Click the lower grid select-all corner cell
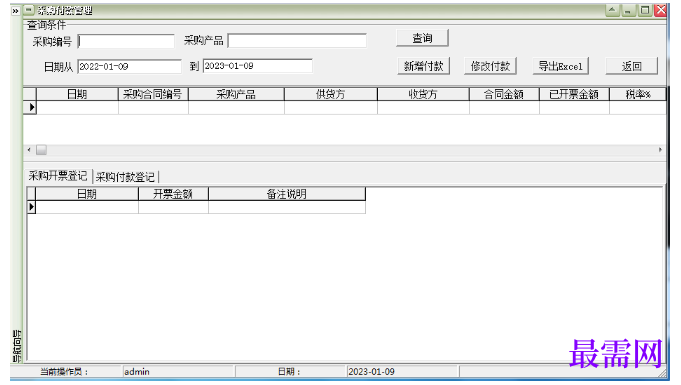The image size is (681, 385). [x=31, y=194]
